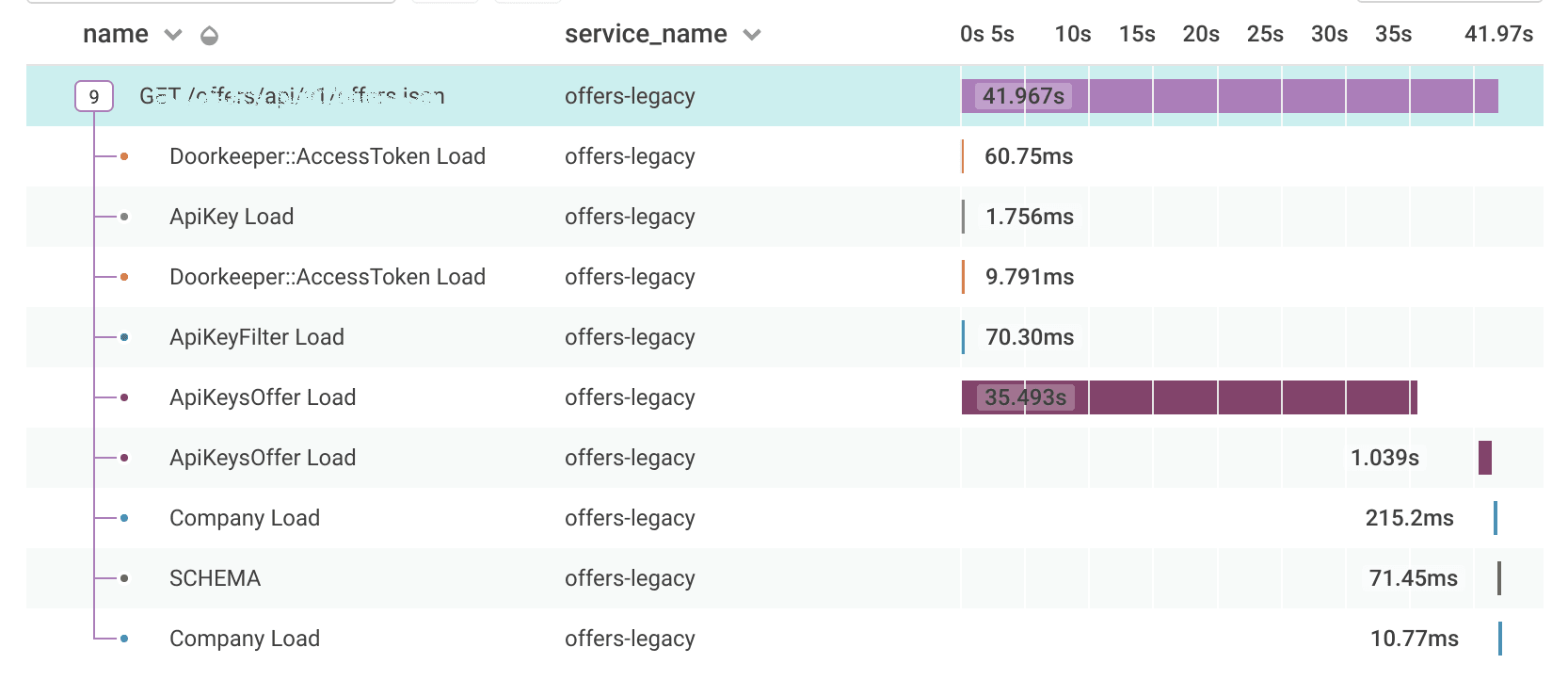Select the SCHEMA span name
Screen dimensions: 1568x680
(215, 578)
